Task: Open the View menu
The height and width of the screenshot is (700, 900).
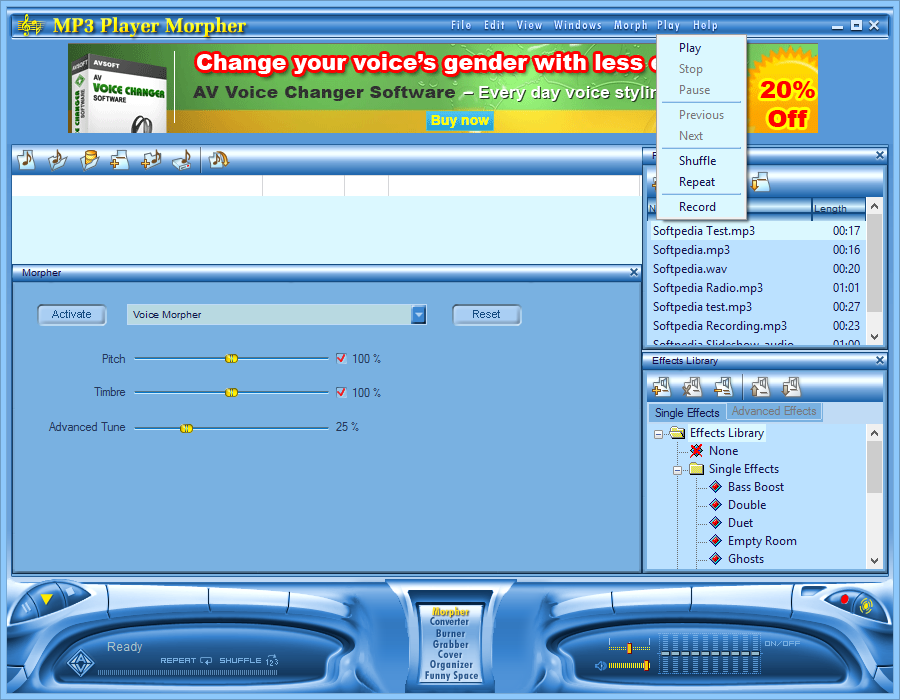Action: coord(529,25)
